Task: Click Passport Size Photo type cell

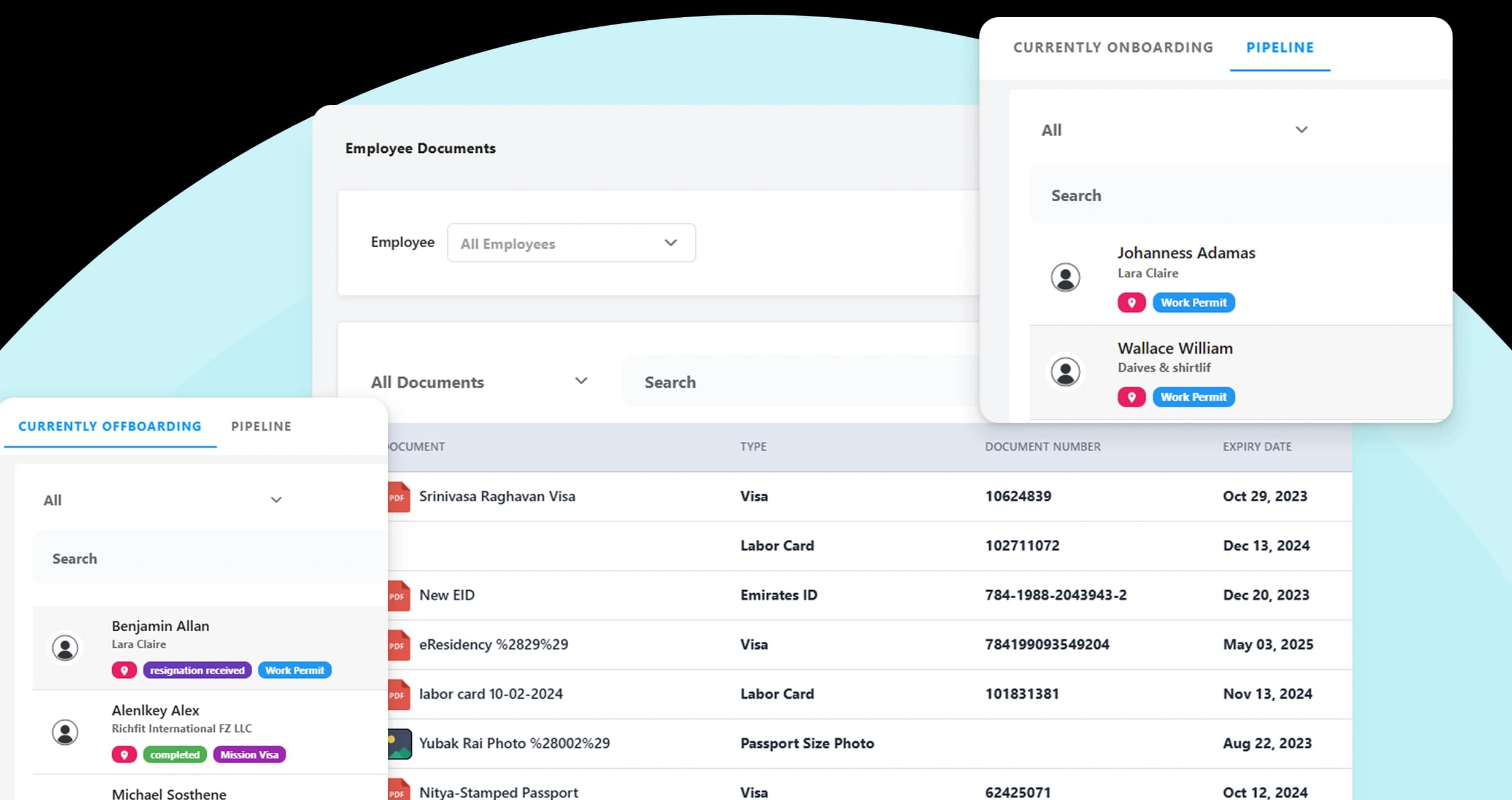Action: point(807,743)
